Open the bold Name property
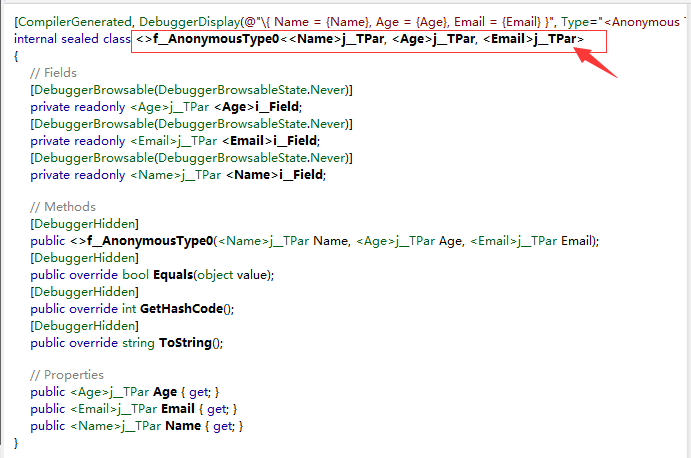 183,426
